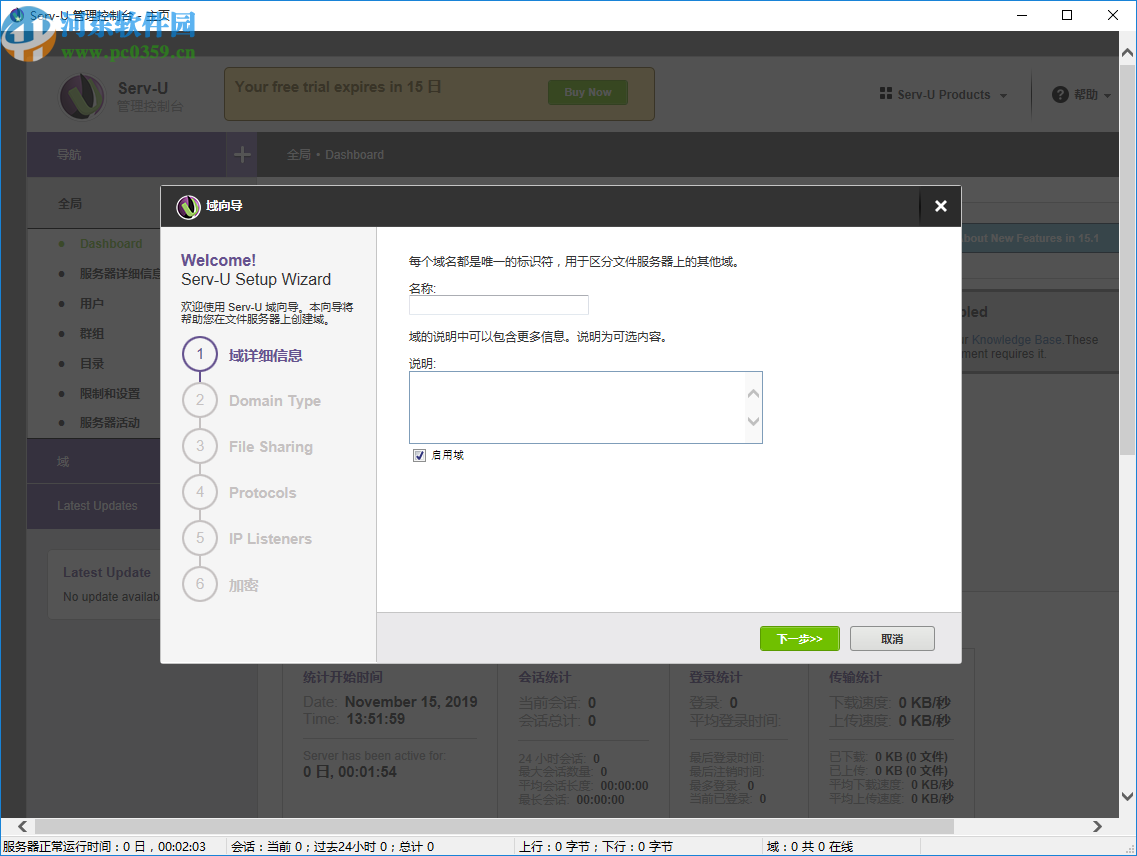Expand the Domain section in sidebar
The image size is (1137, 856).
(94, 461)
